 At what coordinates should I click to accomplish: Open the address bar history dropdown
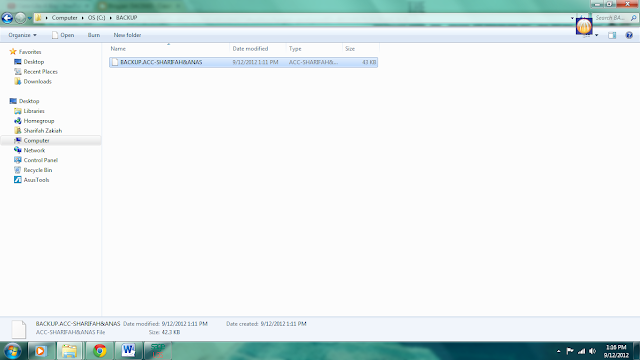572,18
